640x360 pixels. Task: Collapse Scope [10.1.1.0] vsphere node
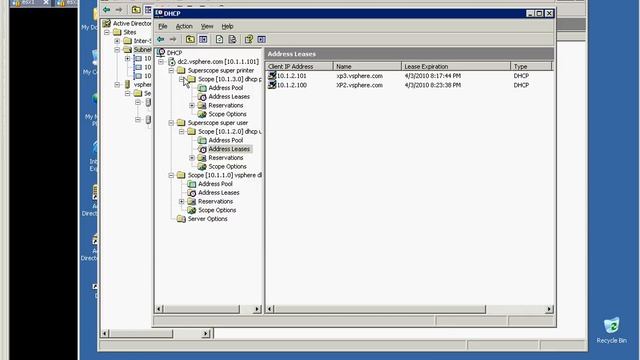[171, 175]
